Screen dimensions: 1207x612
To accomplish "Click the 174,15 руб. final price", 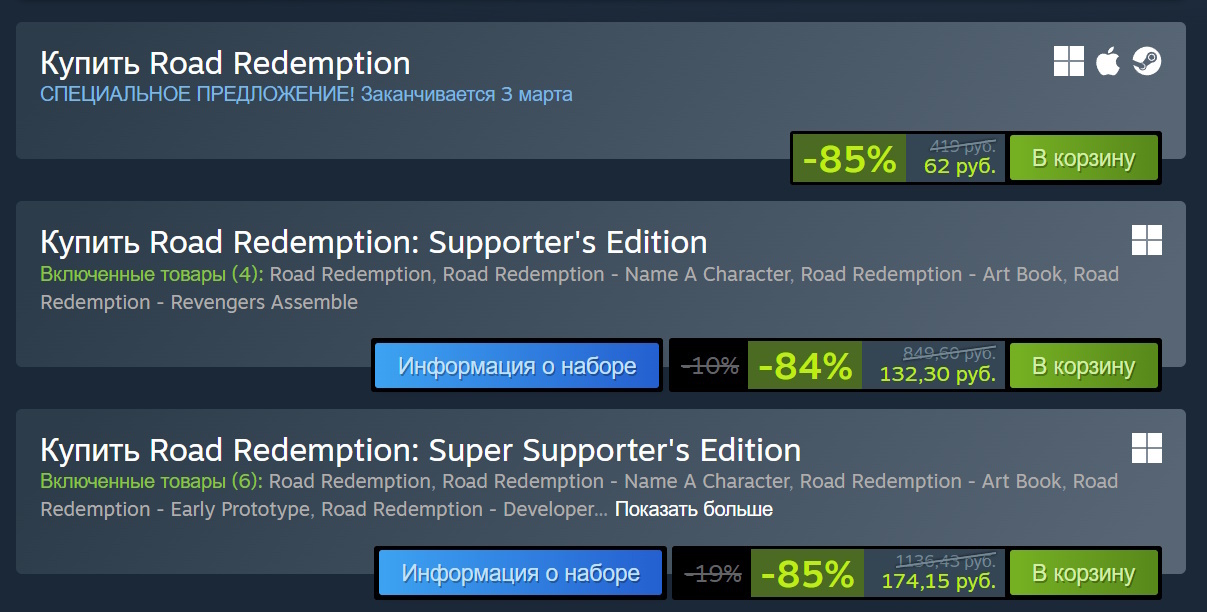I will [x=938, y=581].
